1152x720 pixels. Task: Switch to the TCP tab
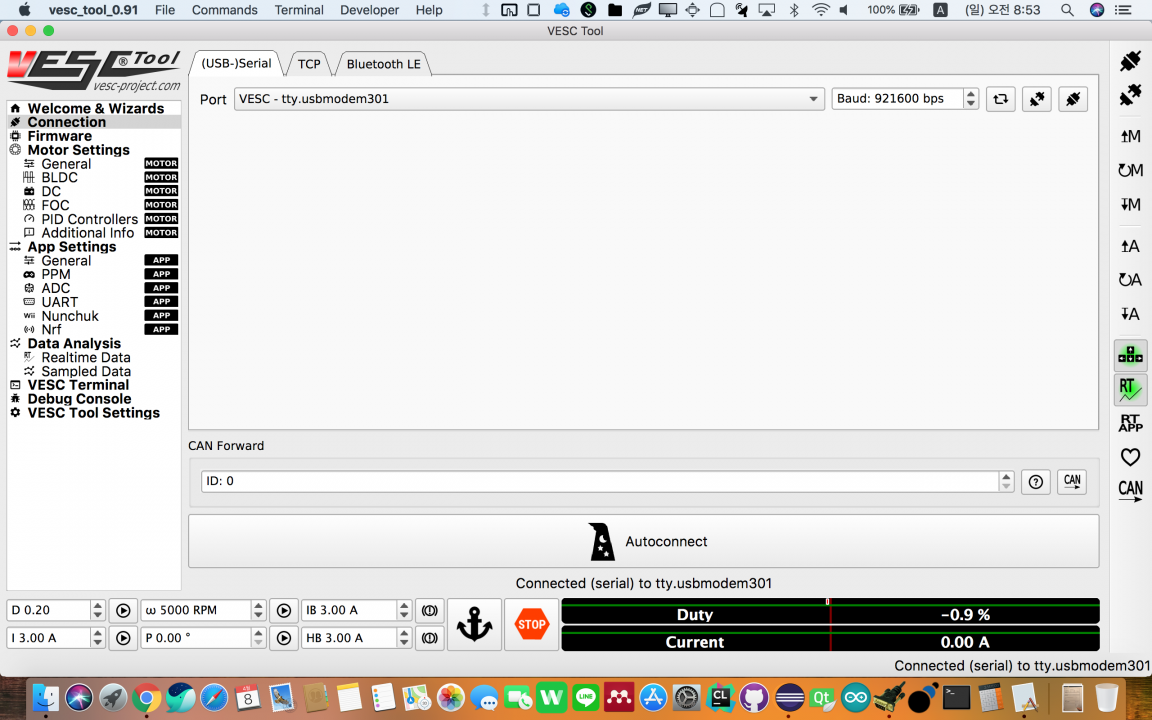pyautogui.click(x=309, y=64)
